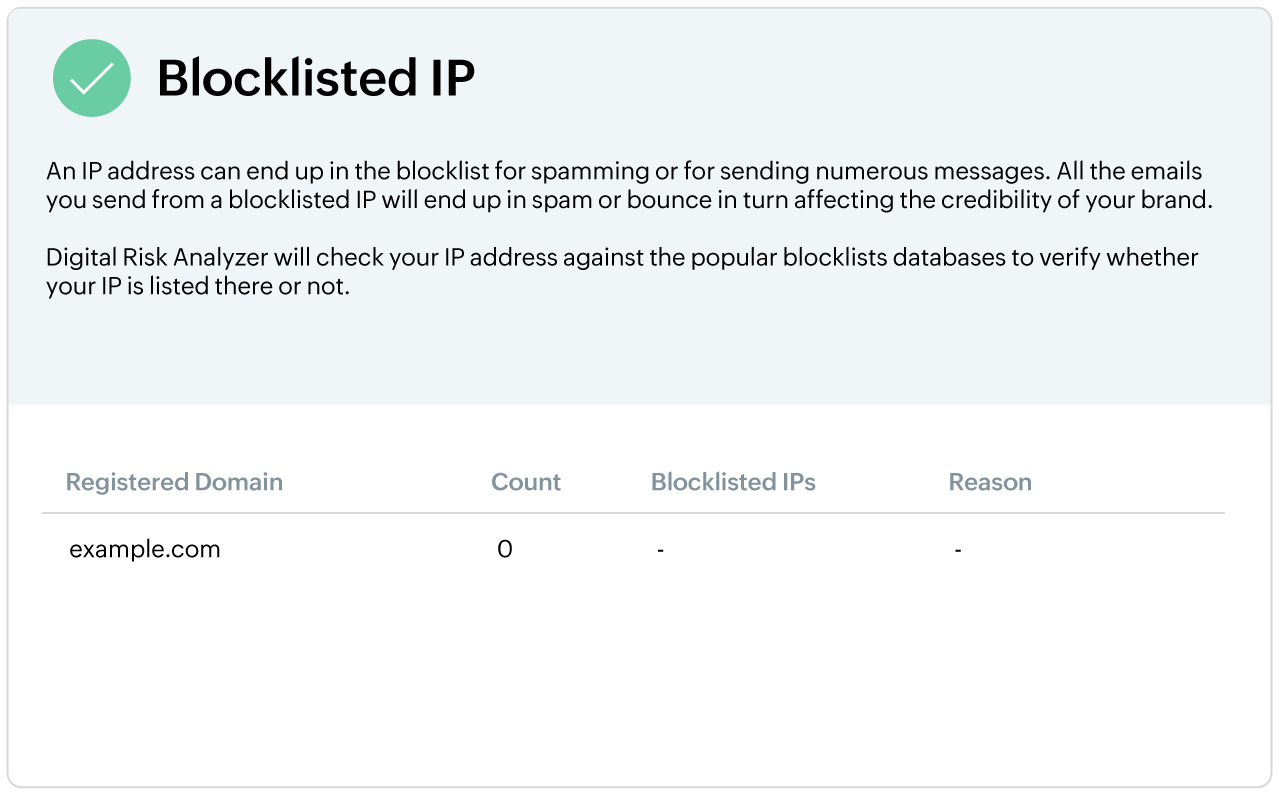Click the table header divider line
The width and height of the screenshot is (1279, 795).
632,513
